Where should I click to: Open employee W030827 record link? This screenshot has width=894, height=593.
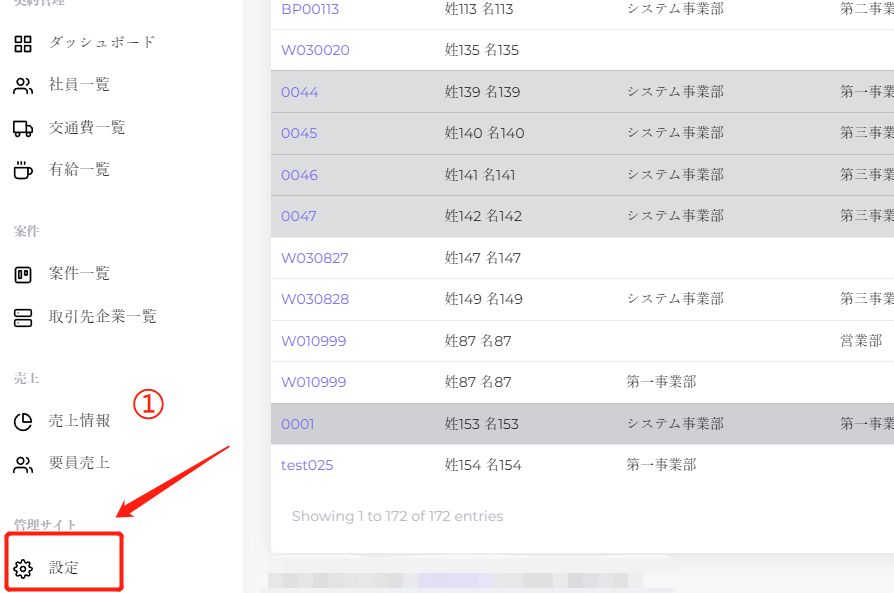pos(314,258)
